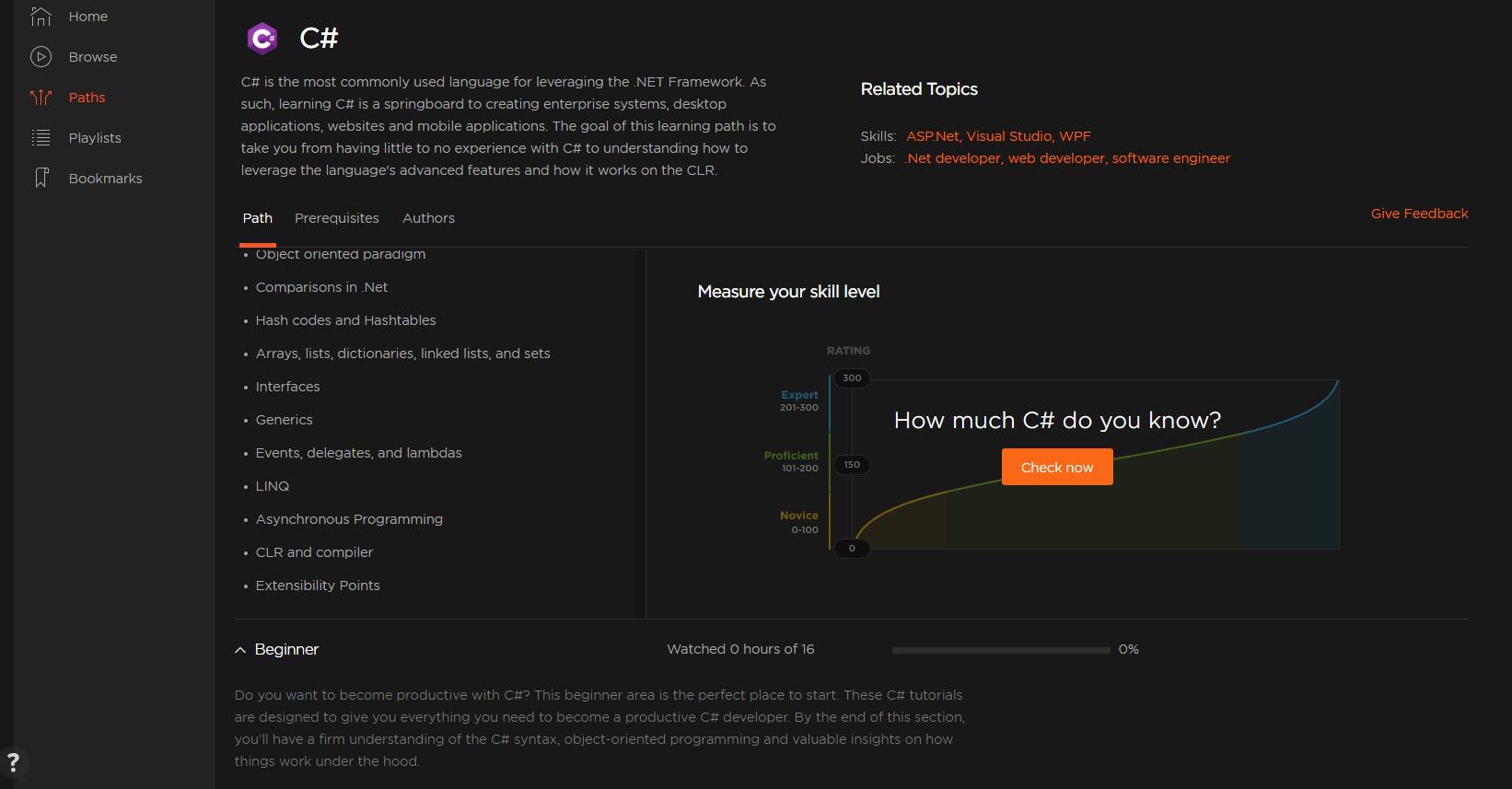The height and width of the screenshot is (789, 1512).
Task: Click the Beginner section heading
Action: pyautogui.click(x=286, y=650)
